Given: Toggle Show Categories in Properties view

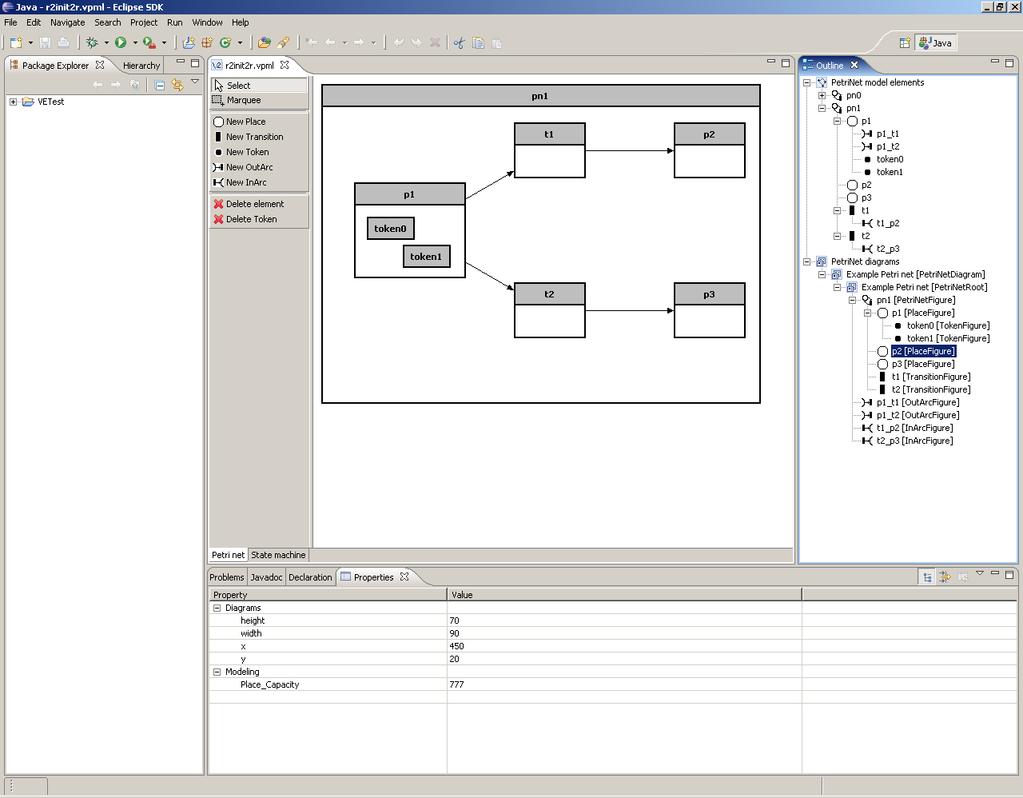Looking at the screenshot, I should tap(927, 577).
